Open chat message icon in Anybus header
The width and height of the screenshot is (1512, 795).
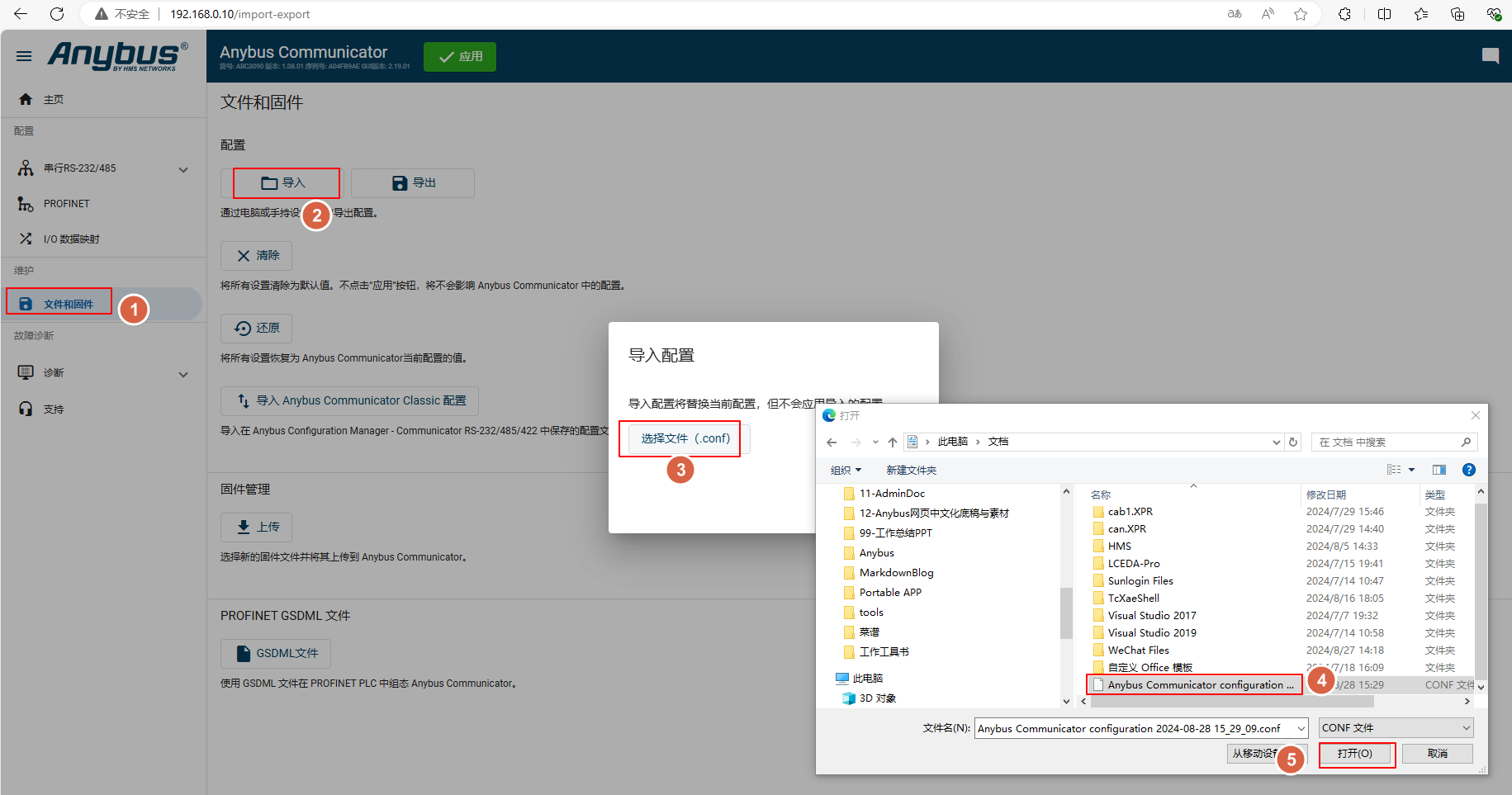coord(1491,56)
